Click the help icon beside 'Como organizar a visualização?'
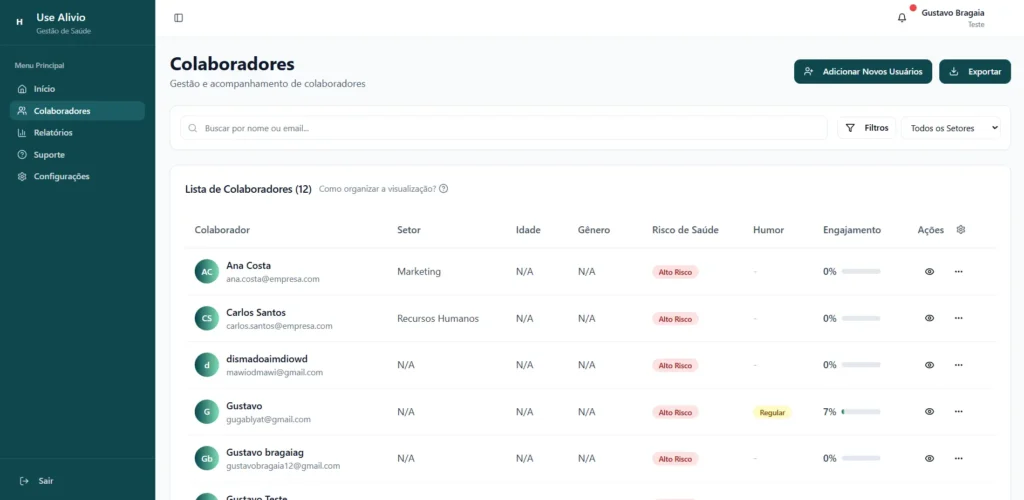 [x=443, y=189]
